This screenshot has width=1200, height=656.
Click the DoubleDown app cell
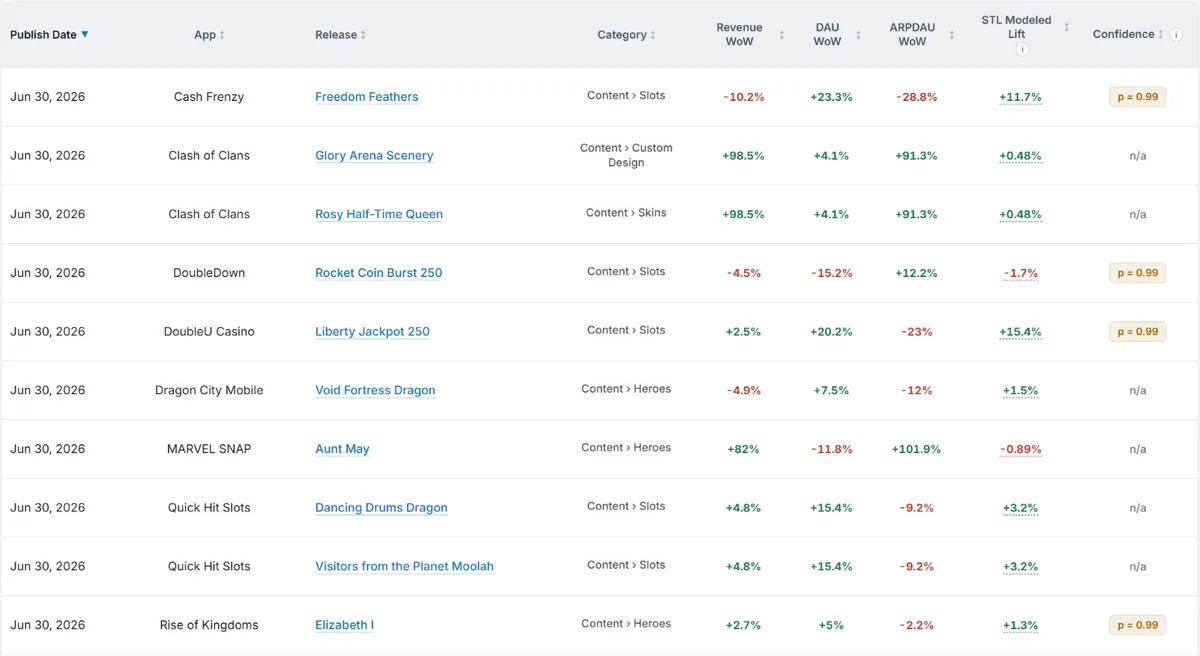pos(209,273)
